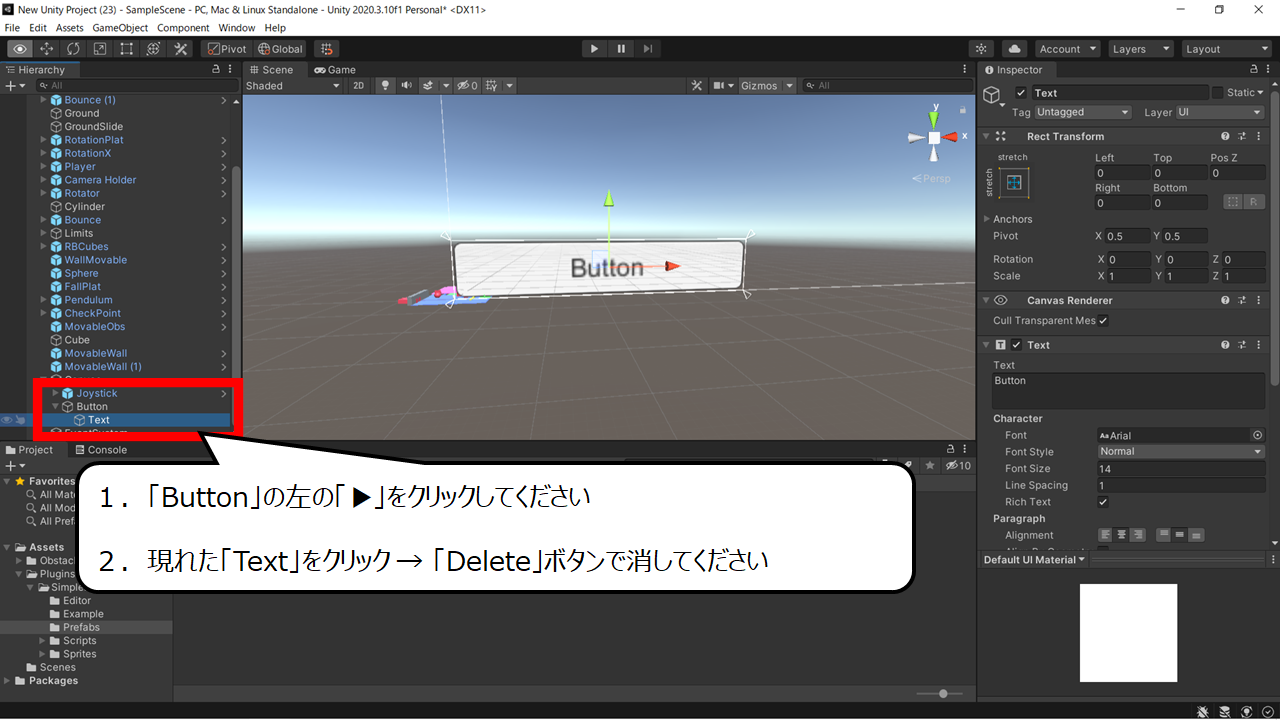
Task: Disable the Text component checkbox
Action: click(x=1017, y=345)
